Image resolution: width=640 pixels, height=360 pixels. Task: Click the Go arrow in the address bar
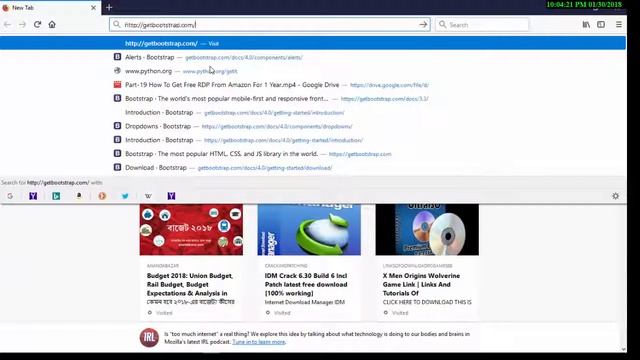[x=423, y=24]
